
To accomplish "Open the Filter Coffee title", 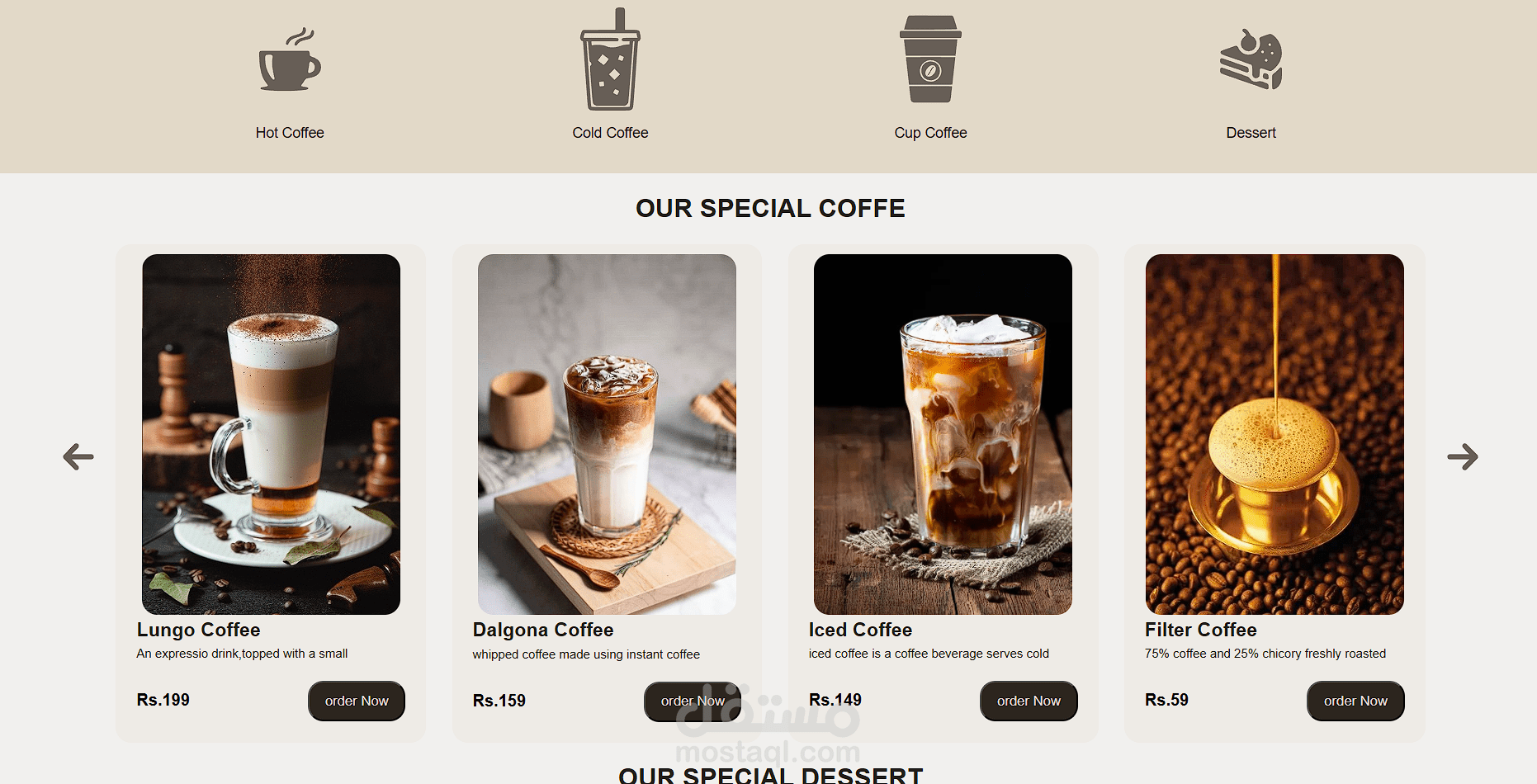I will coord(1200,630).
